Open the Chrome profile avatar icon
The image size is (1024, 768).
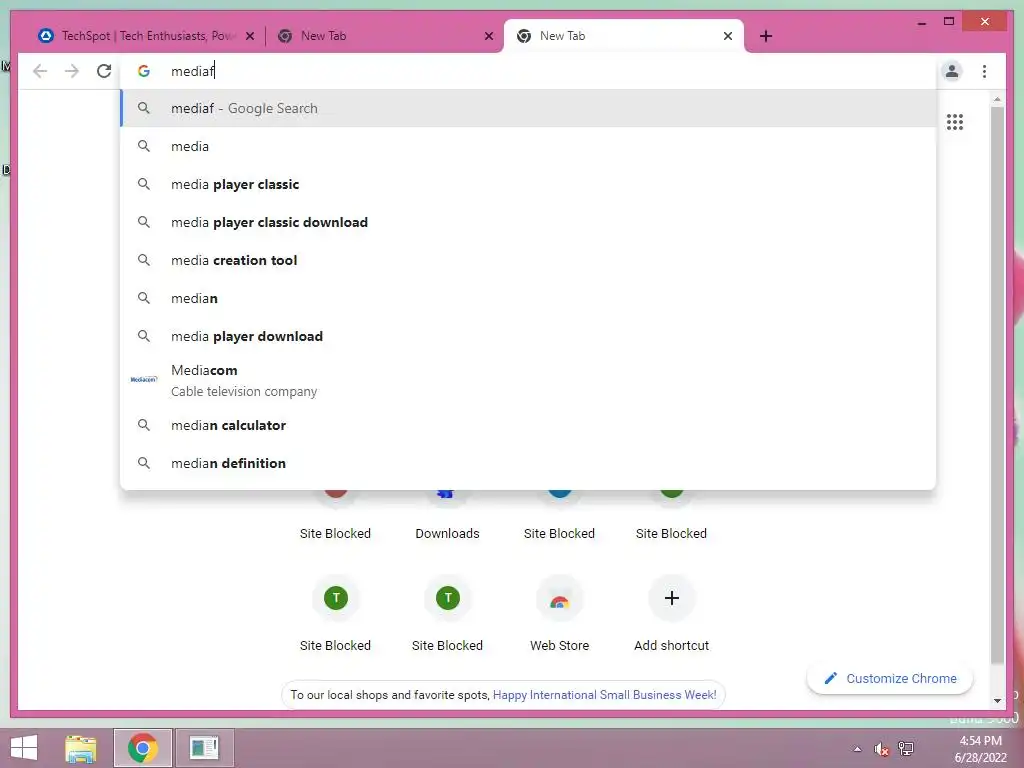(952, 71)
